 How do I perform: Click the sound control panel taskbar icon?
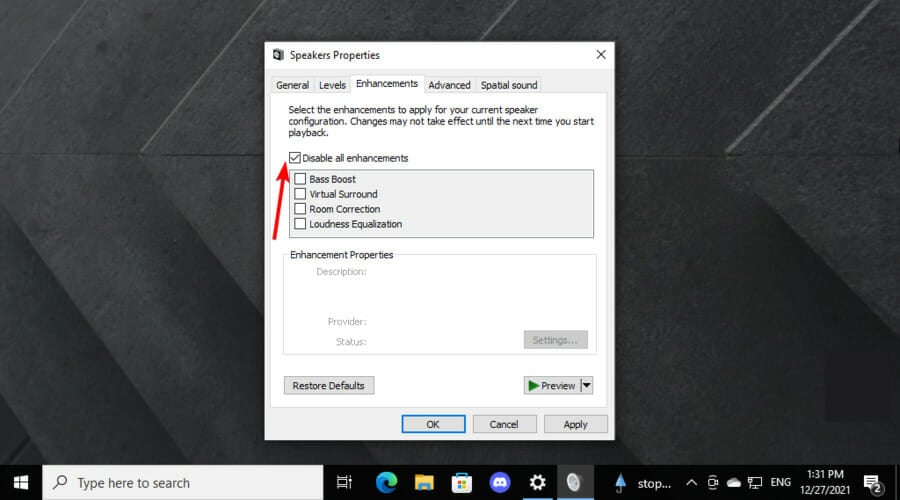pos(575,483)
